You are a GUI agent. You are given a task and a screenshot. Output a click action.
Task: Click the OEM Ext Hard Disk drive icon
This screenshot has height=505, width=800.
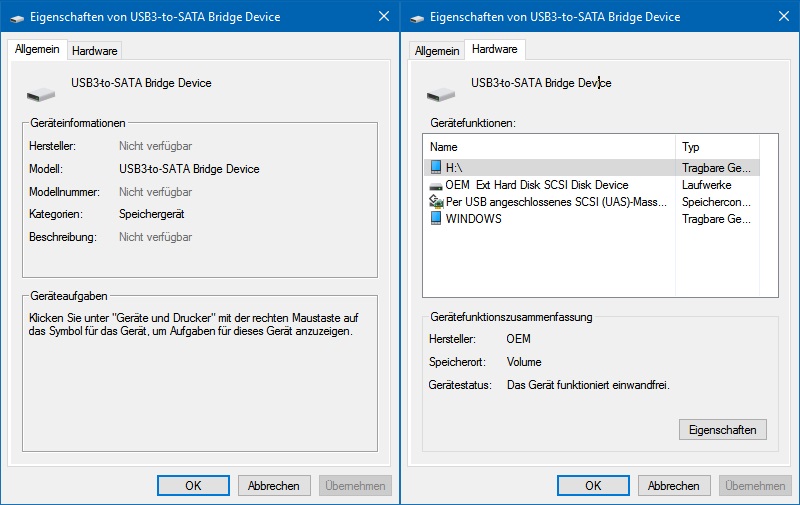(435, 185)
